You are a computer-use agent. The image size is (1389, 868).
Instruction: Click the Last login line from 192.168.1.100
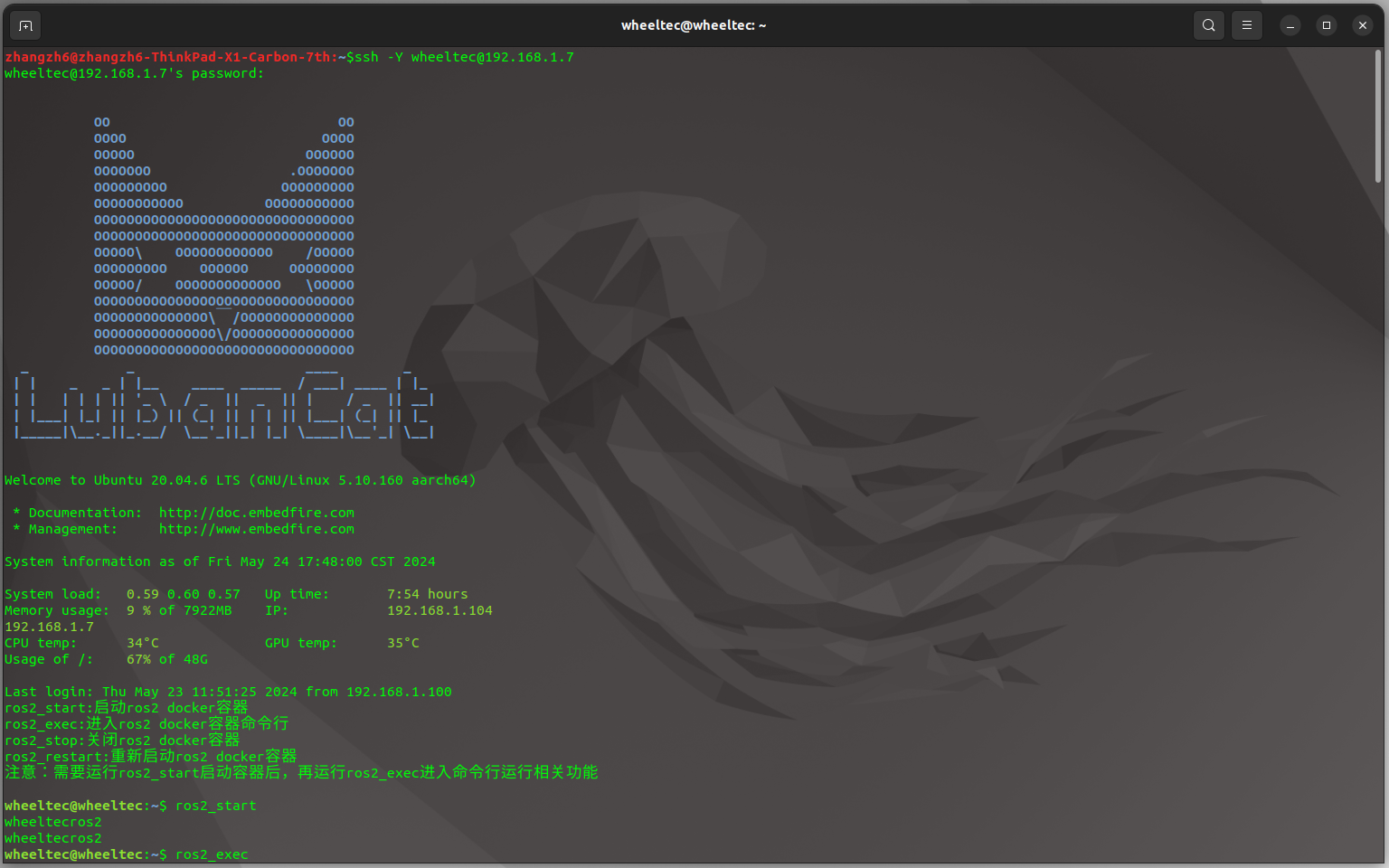click(228, 692)
